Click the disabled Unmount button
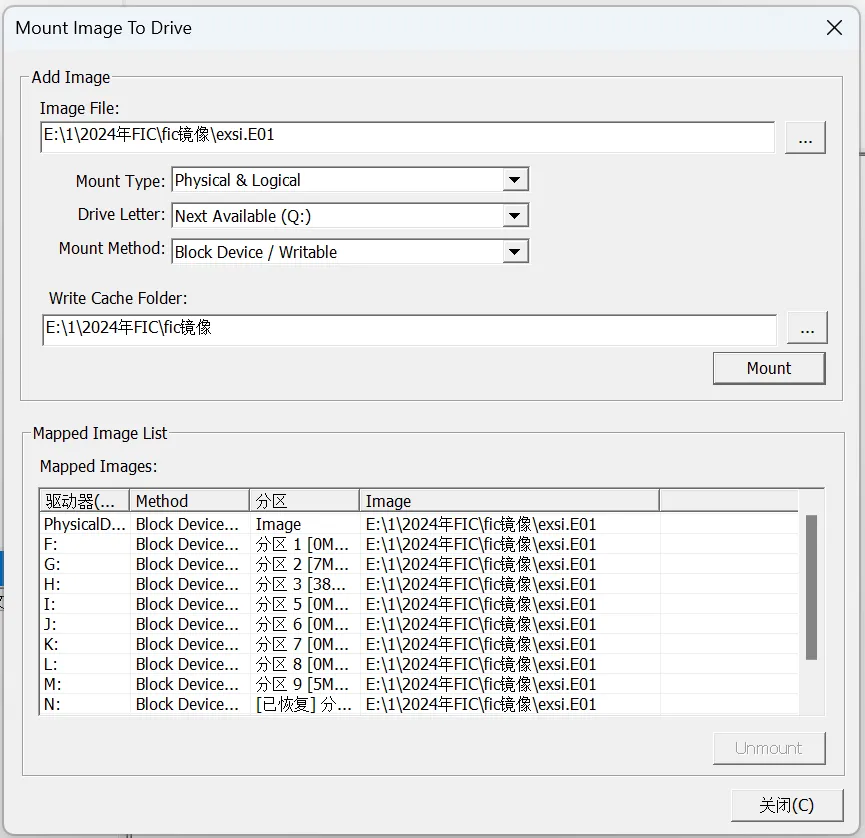This screenshot has width=865, height=838. [x=769, y=748]
